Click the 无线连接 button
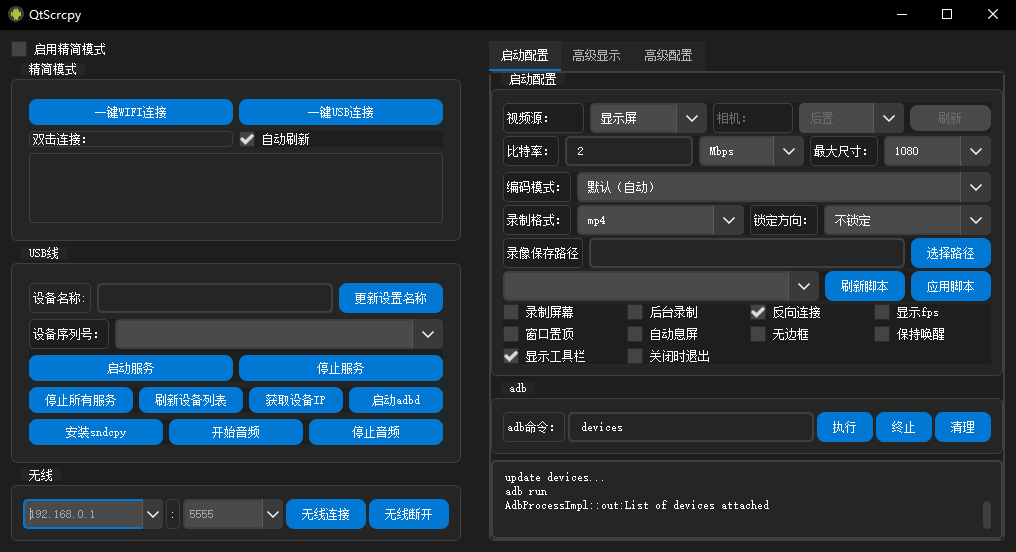 326,514
